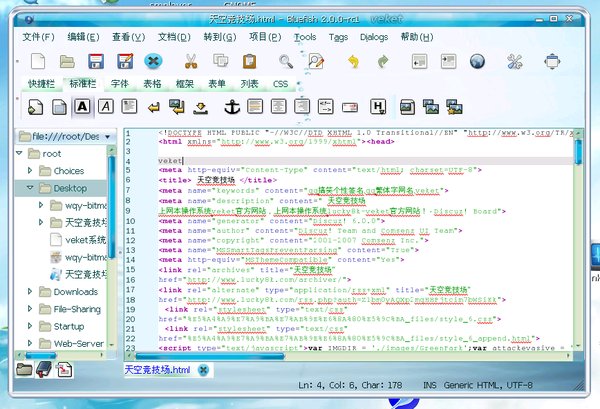Screen dimensions: 600x409
Task: Open the bookmarks panel icon below file tree
Action: 43,371
